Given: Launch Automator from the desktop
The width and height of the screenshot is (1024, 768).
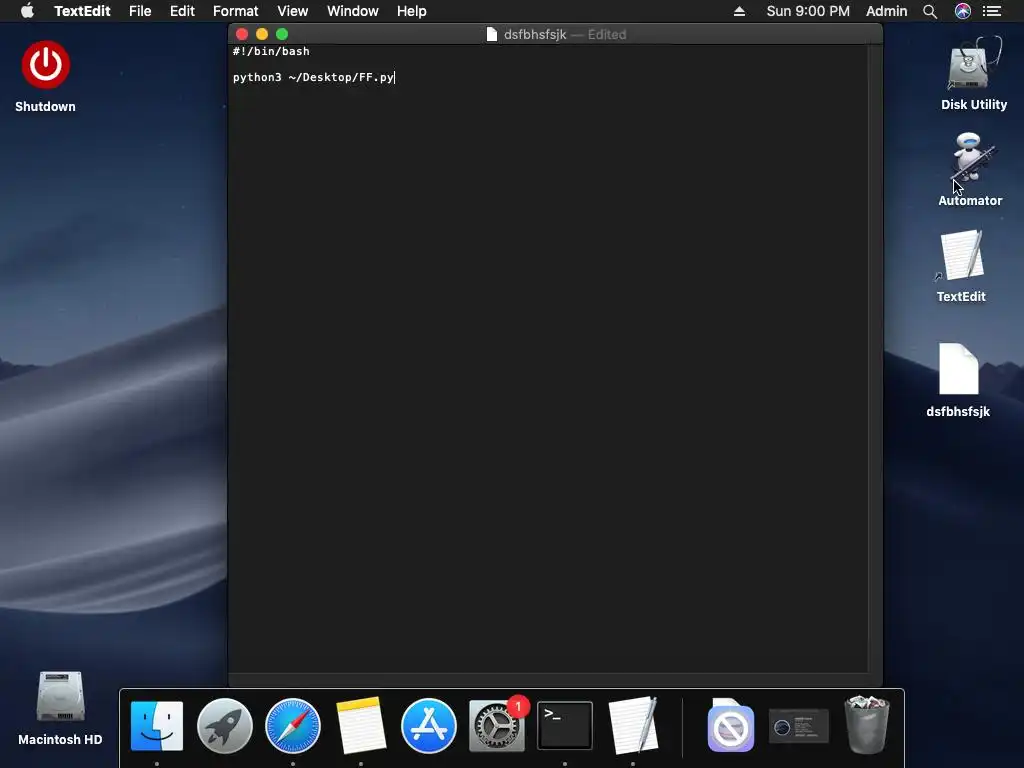Looking at the screenshot, I should coord(970,159).
